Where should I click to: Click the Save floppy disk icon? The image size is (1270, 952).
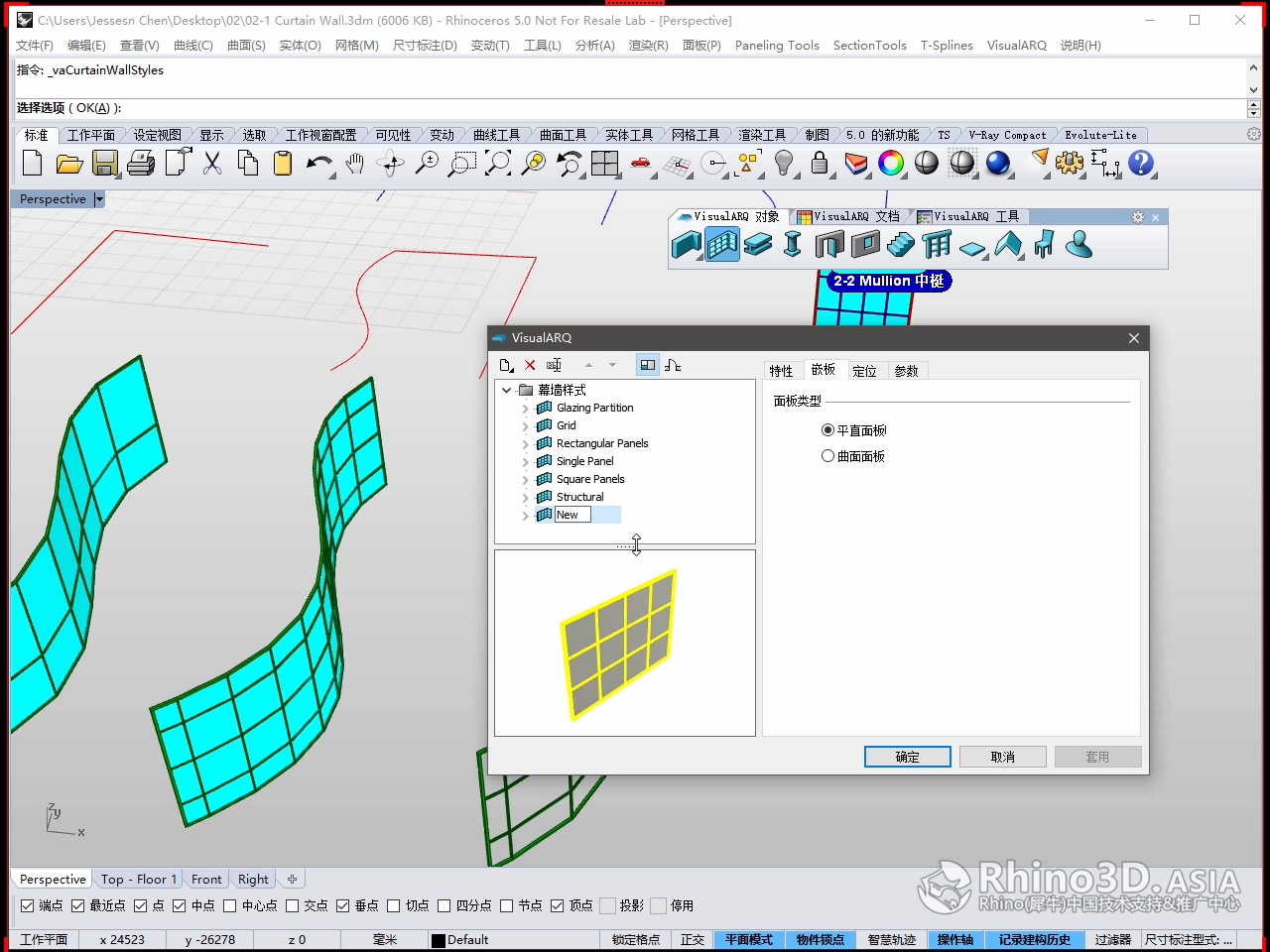[104, 164]
